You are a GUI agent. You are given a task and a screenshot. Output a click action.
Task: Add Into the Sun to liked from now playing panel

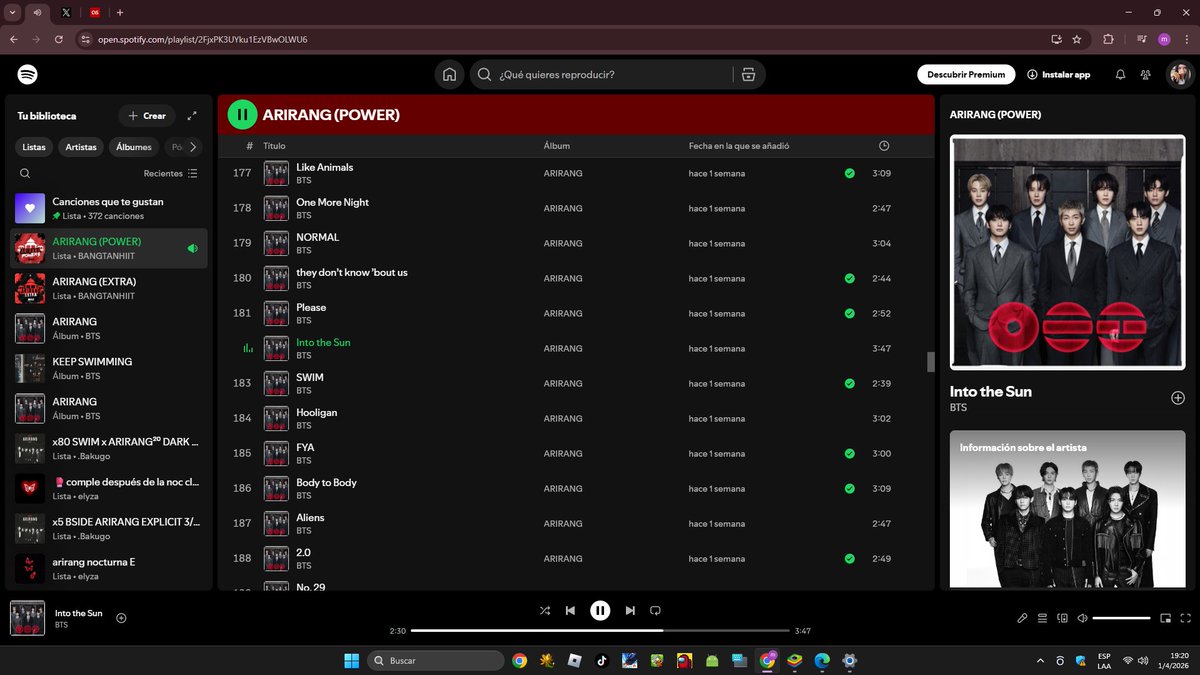pyautogui.click(x=1177, y=398)
